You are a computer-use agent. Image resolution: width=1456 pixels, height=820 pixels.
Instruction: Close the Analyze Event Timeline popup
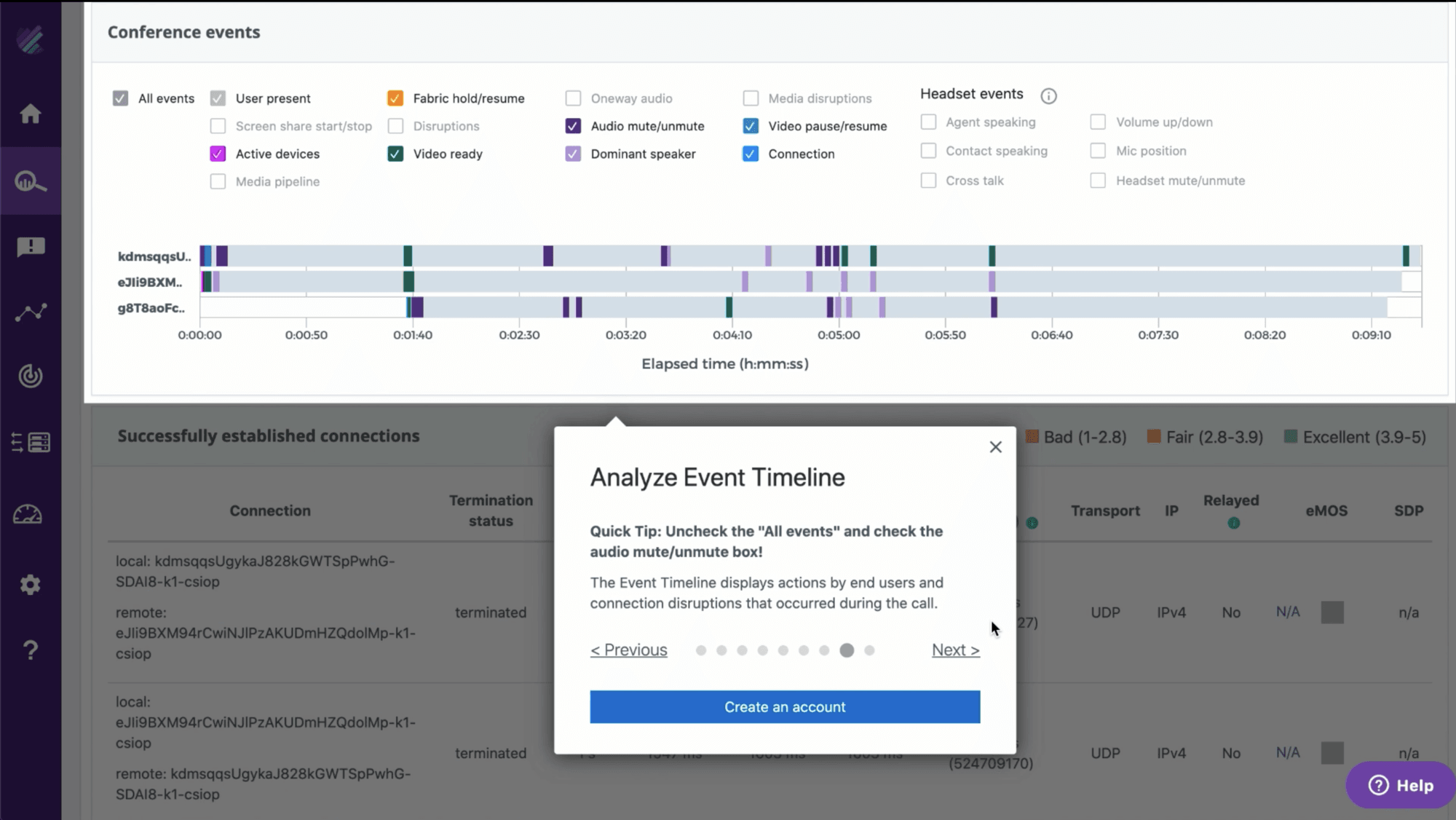(x=995, y=447)
